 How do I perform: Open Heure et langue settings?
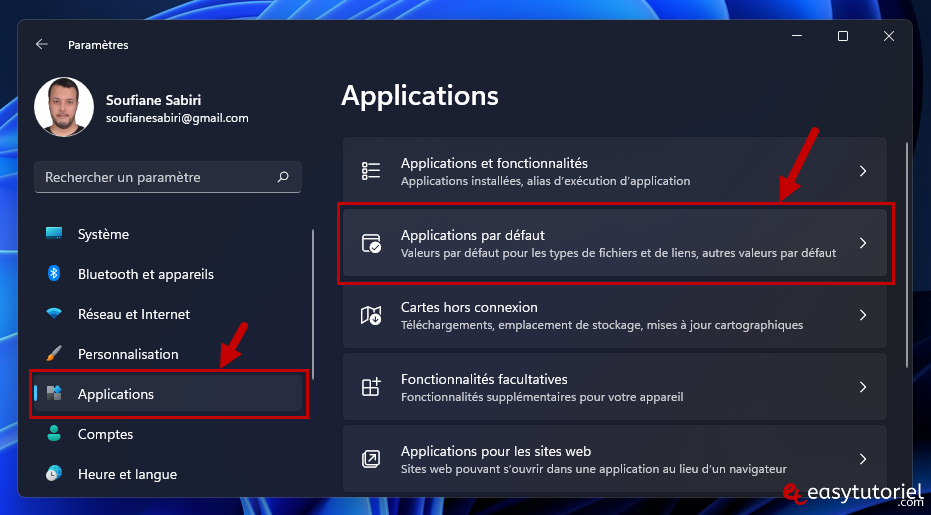pyautogui.click(x=168, y=474)
